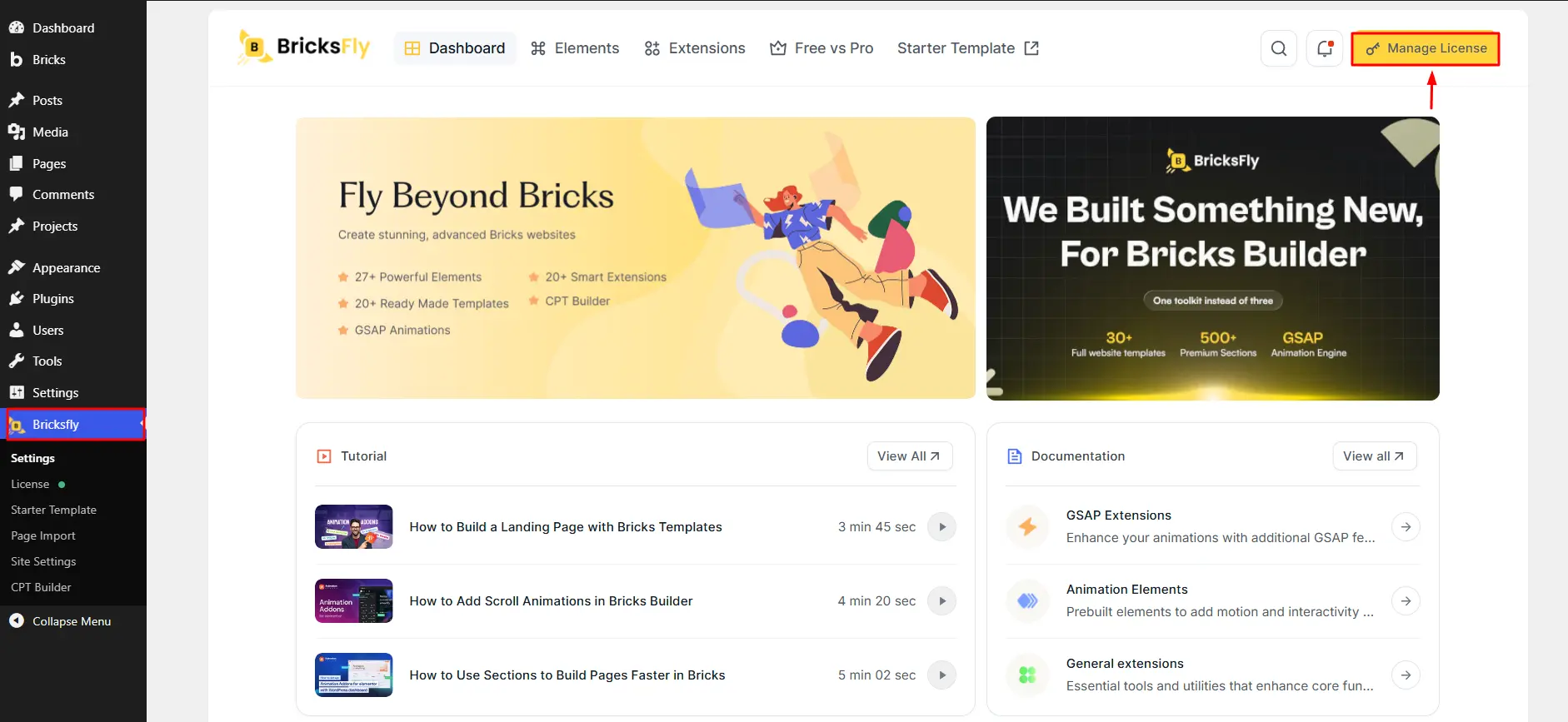Image resolution: width=1568 pixels, height=722 pixels.
Task: Click the '5 min 02 sec' duration
Action: tap(876, 675)
